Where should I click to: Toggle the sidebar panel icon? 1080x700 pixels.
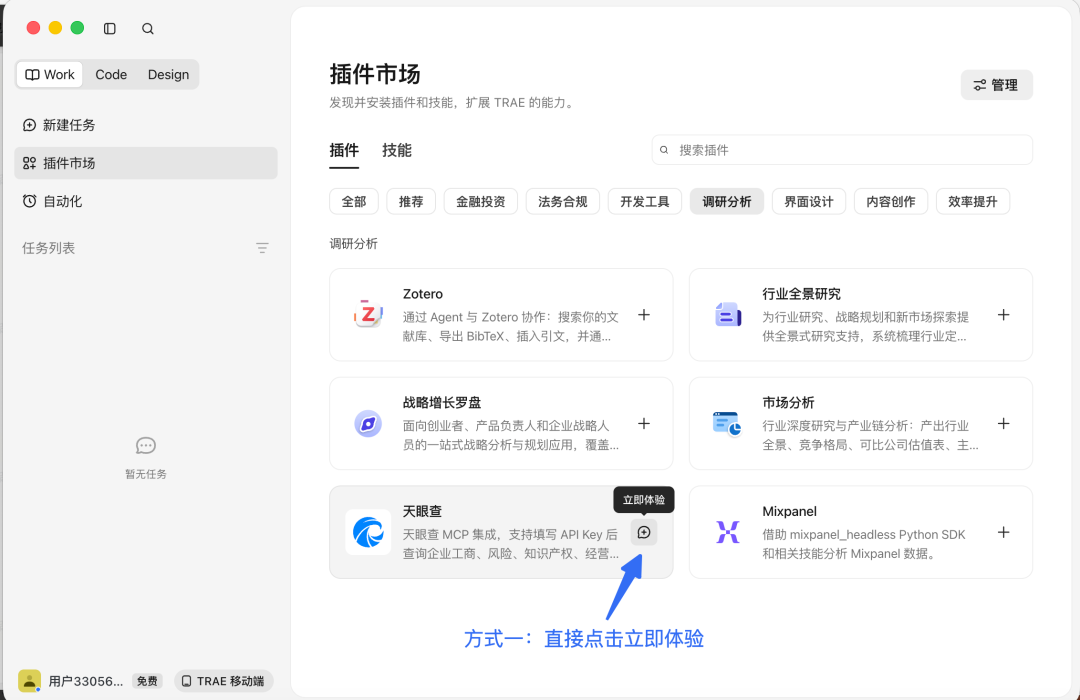pyautogui.click(x=110, y=28)
